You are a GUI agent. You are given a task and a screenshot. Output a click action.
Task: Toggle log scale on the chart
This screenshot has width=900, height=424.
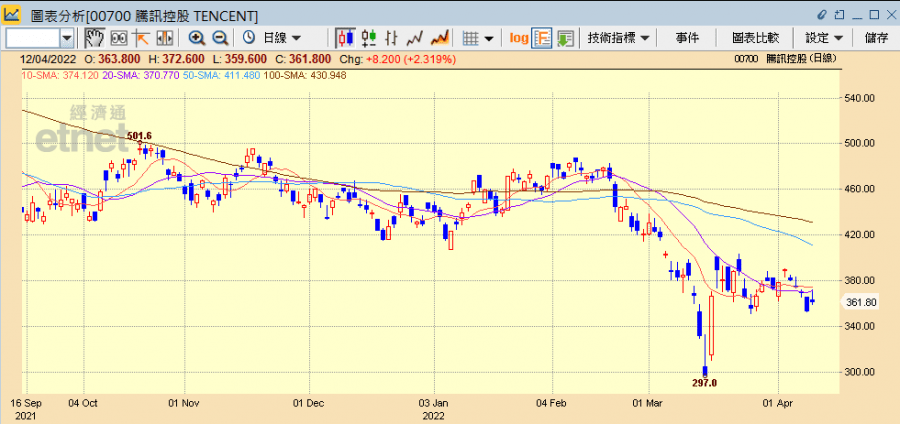click(x=518, y=38)
